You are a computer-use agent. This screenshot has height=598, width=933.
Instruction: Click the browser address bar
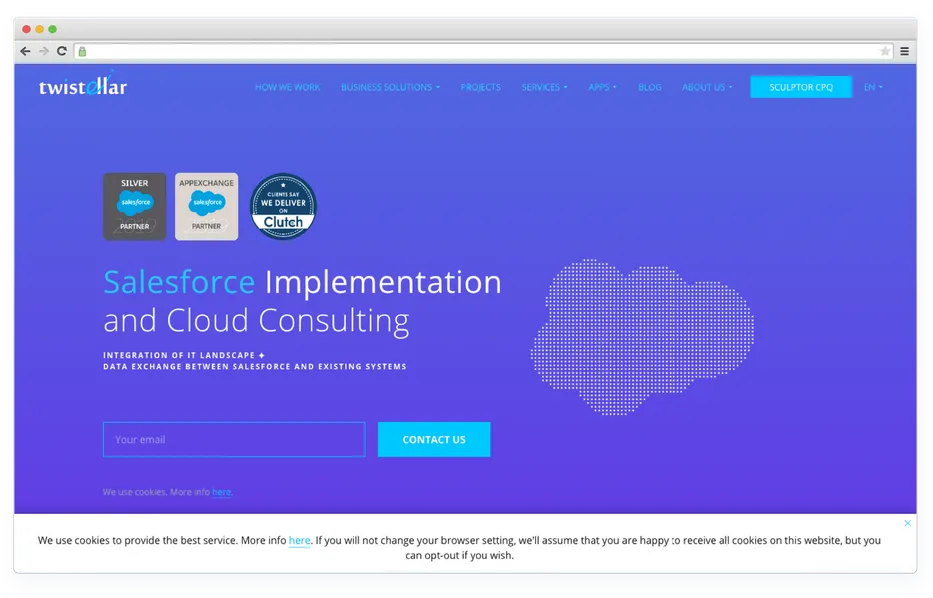(x=483, y=52)
